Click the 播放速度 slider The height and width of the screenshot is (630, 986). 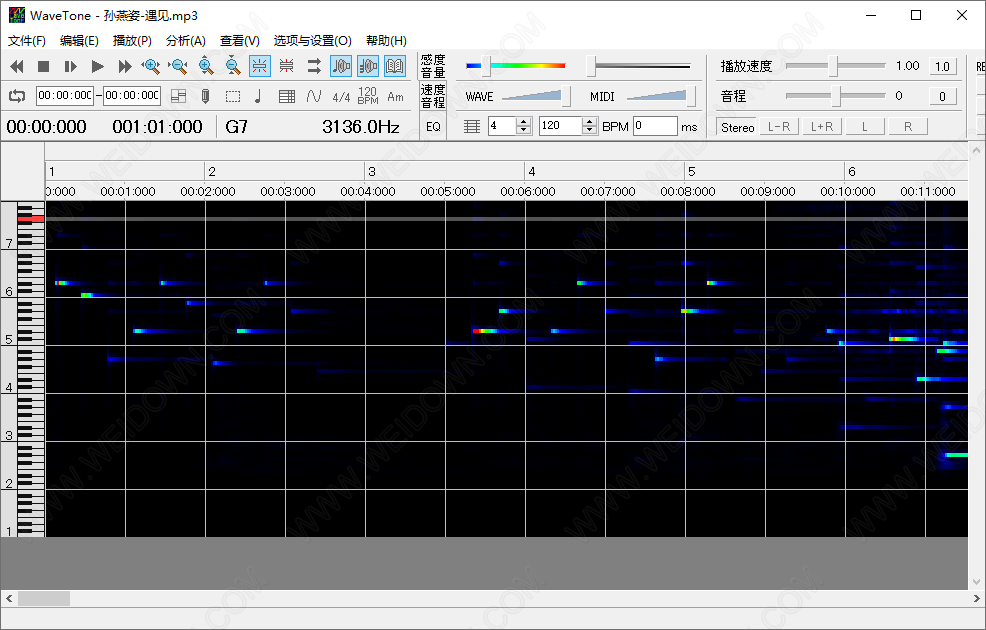click(835, 65)
